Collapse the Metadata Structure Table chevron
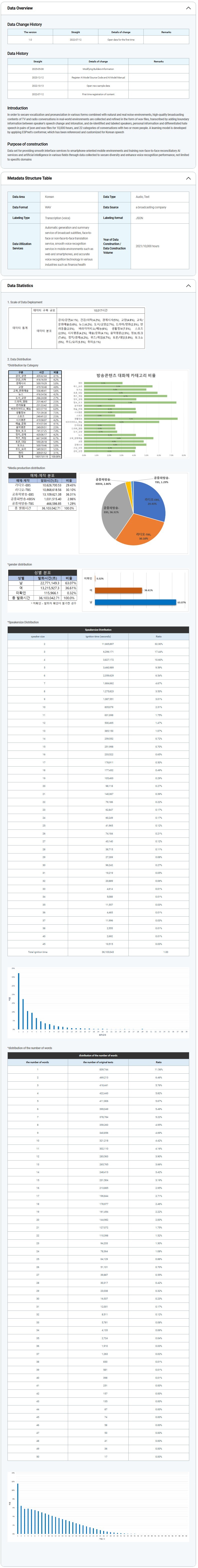This screenshot has height=1568, width=198. pos(188,178)
